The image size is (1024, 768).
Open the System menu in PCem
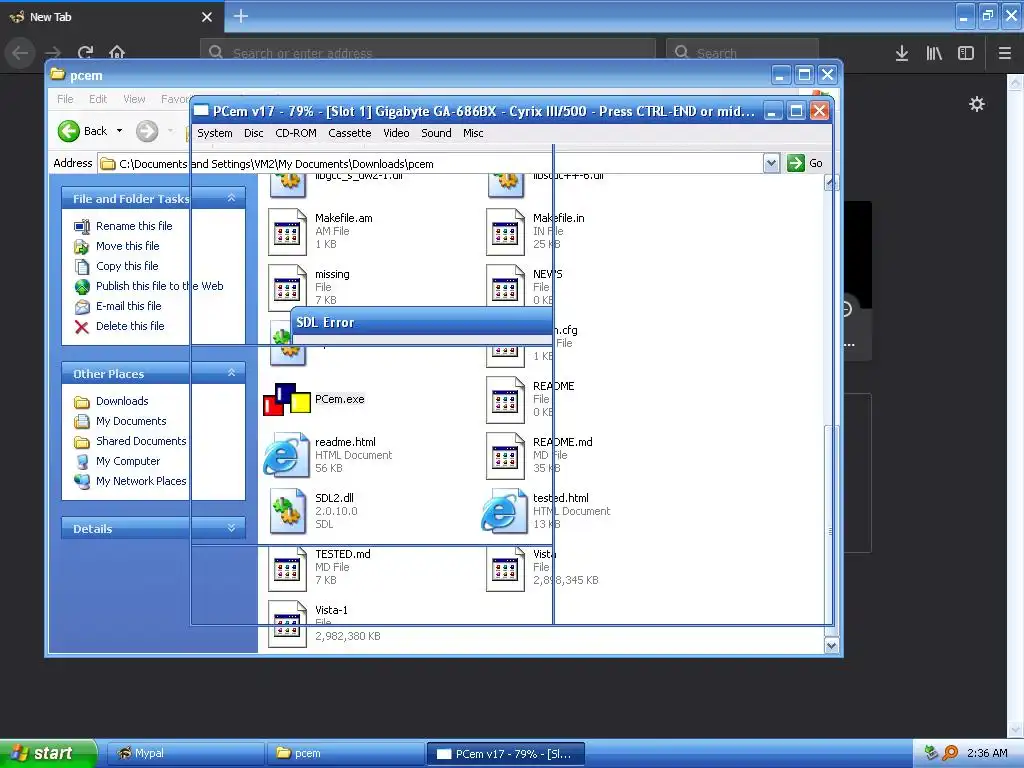click(214, 133)
